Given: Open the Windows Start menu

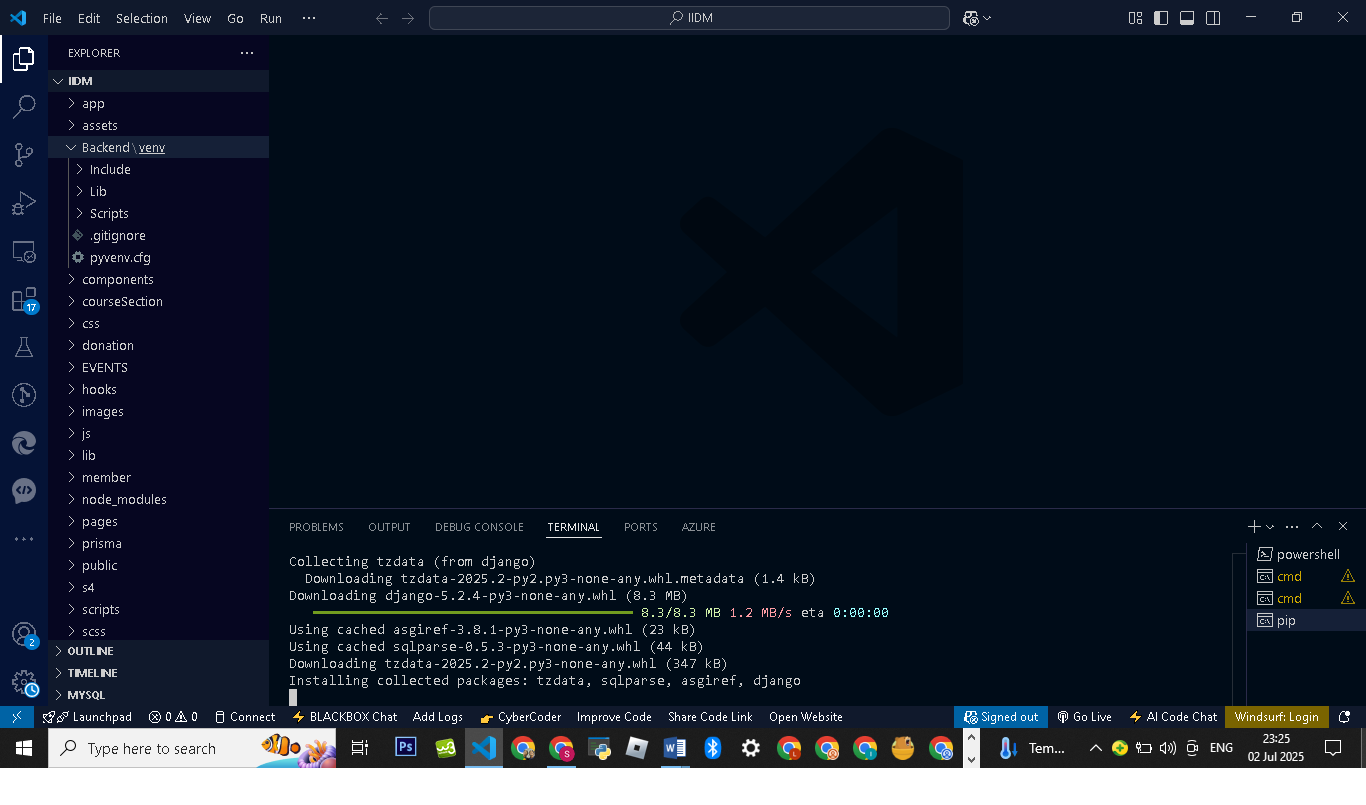Looking at the screenshot, I should (24, 748).
